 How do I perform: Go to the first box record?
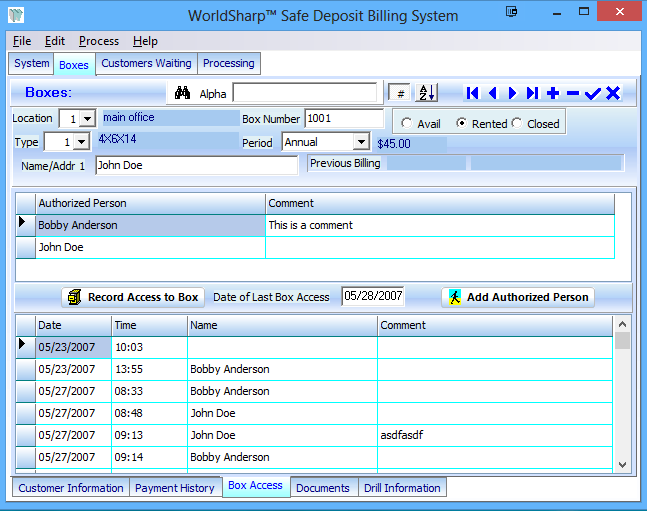pyautogui.click(x=473, y=93)
